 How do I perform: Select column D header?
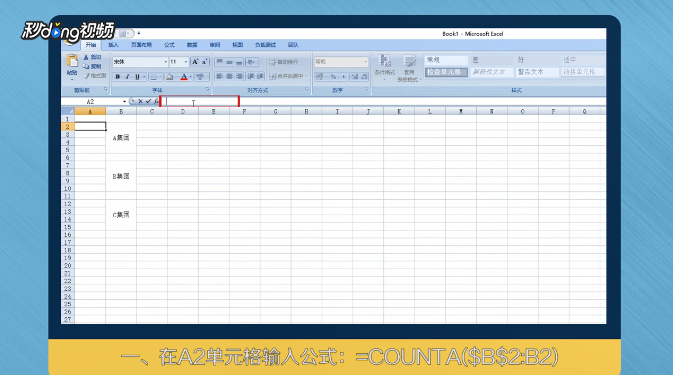[183, 112]
